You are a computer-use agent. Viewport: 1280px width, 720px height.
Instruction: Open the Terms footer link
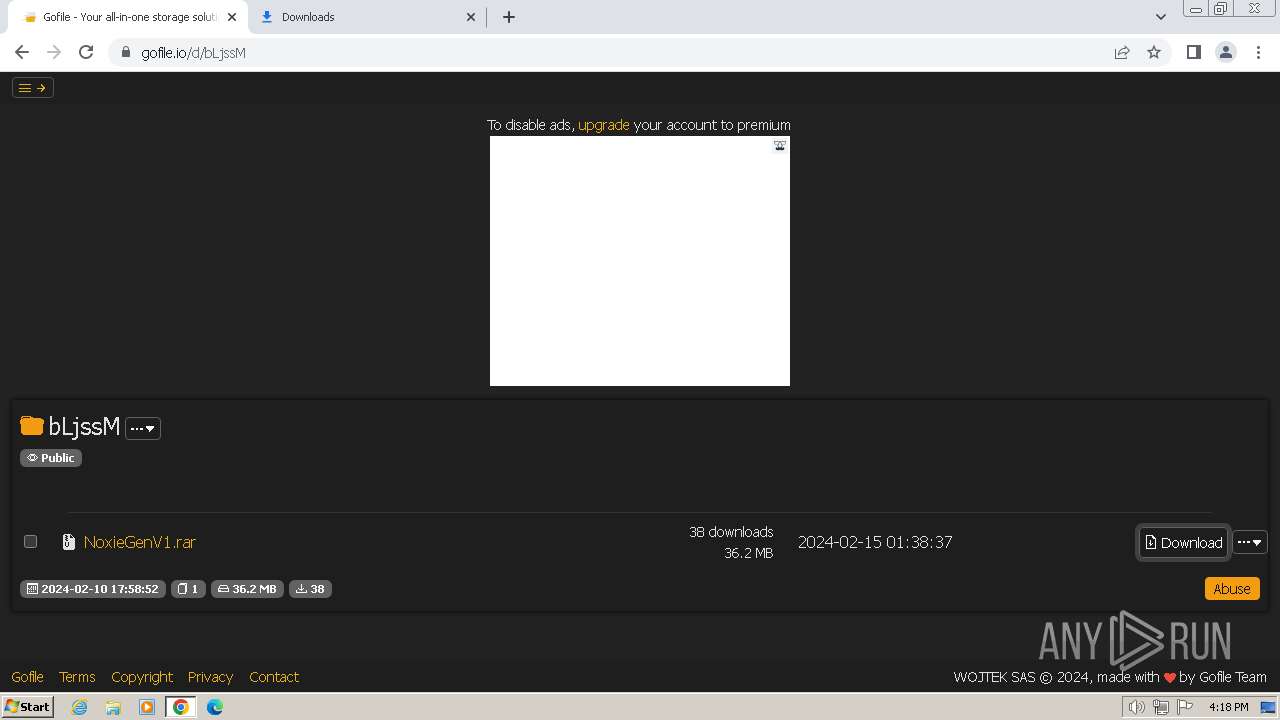click(77, 677)
